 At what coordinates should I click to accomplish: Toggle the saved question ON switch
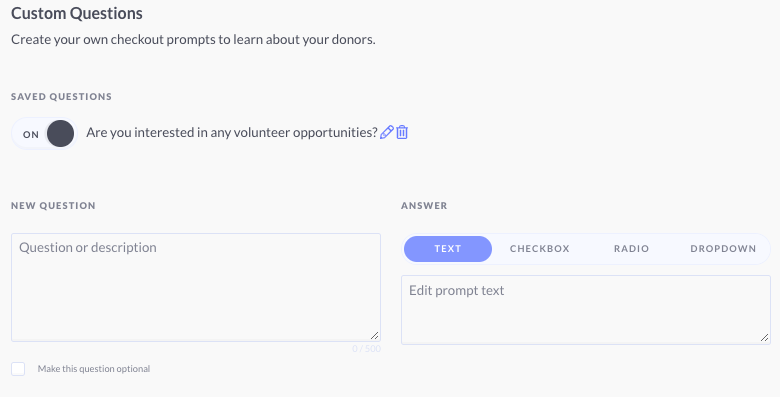point(44,133)
